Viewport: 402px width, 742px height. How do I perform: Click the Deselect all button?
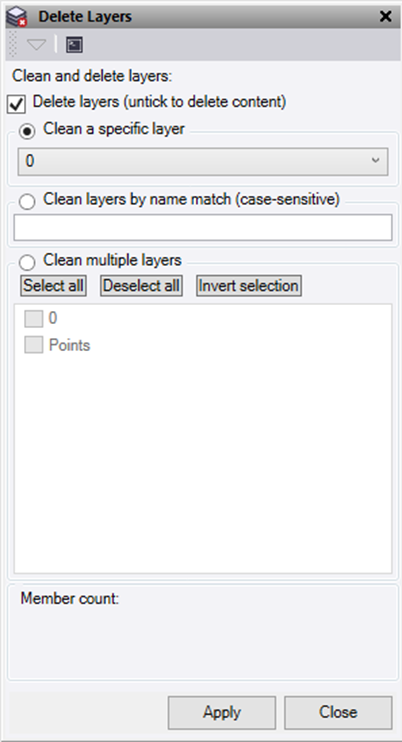click(x=141, y=286)
